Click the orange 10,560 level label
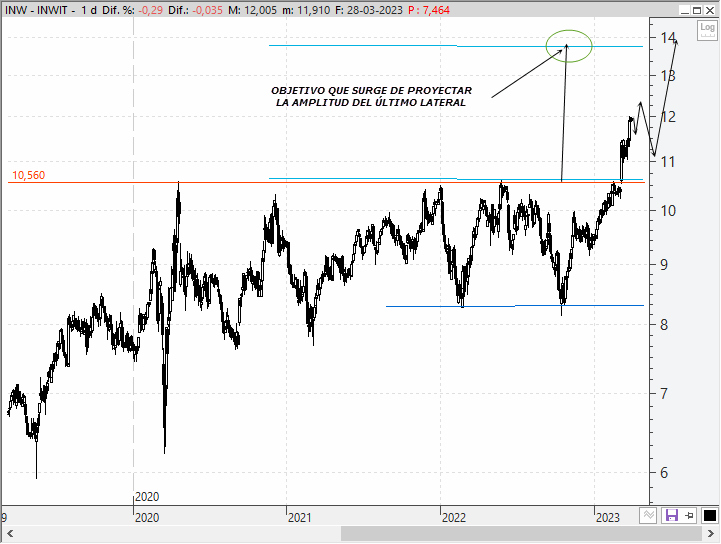The height and width of the screenshot is (544, 721). point(29,175)
